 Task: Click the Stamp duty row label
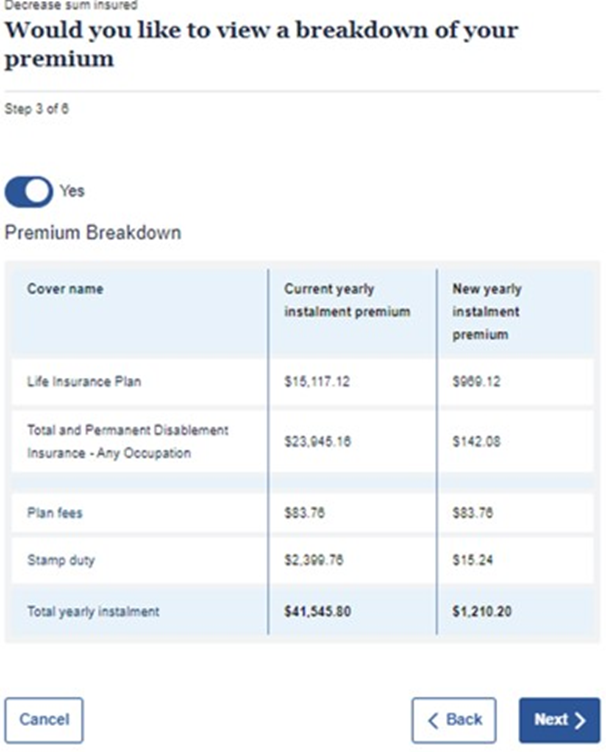(61, 560)
